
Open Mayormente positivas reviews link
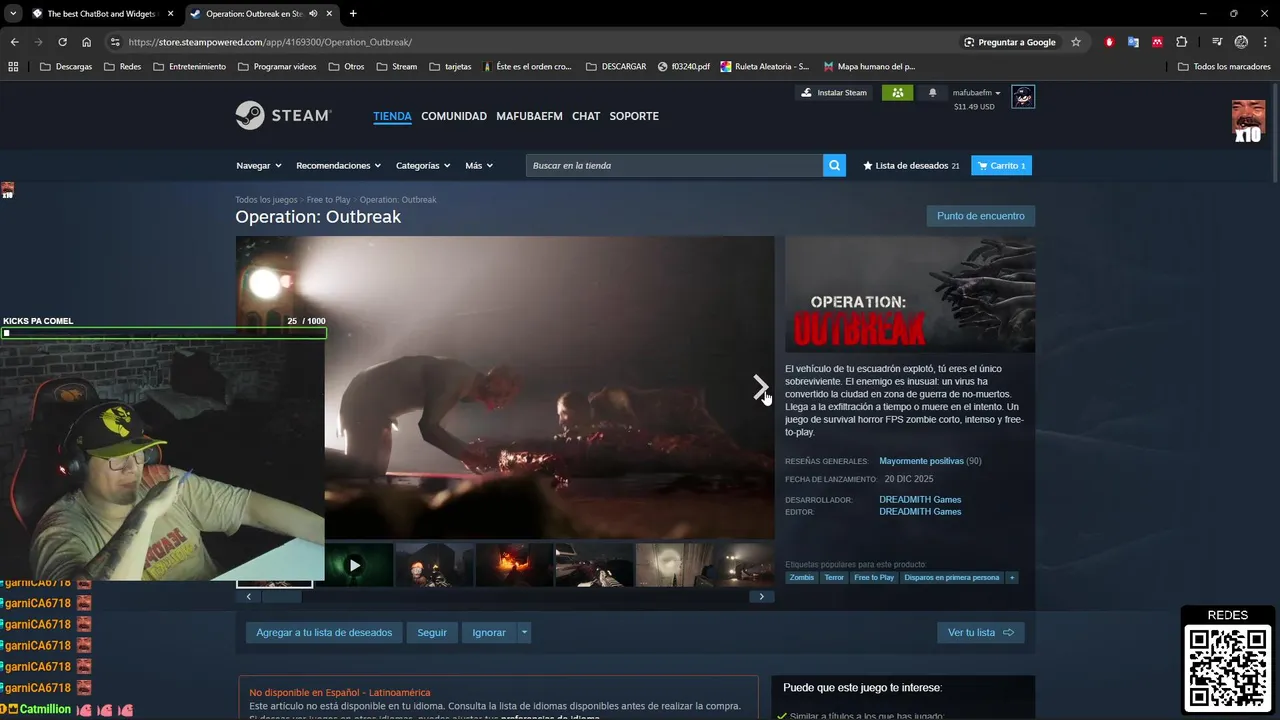(921, 461)
